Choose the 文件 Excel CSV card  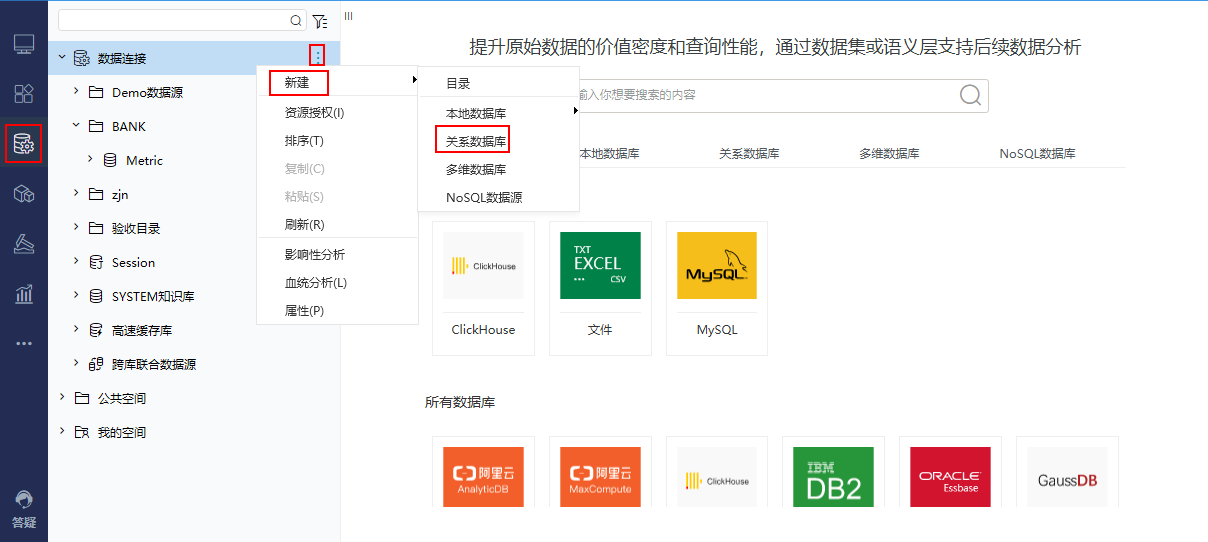click(x=600, y=288)
